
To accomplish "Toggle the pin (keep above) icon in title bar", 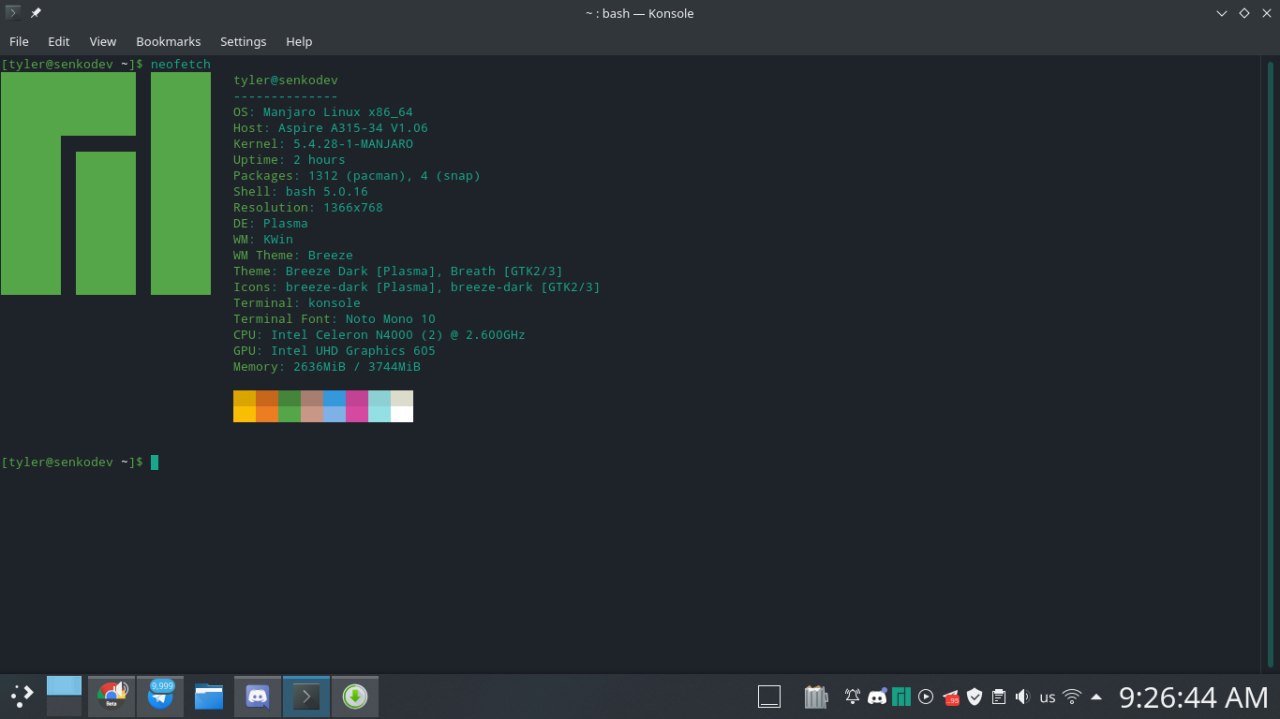I will (x=36, y=13).
